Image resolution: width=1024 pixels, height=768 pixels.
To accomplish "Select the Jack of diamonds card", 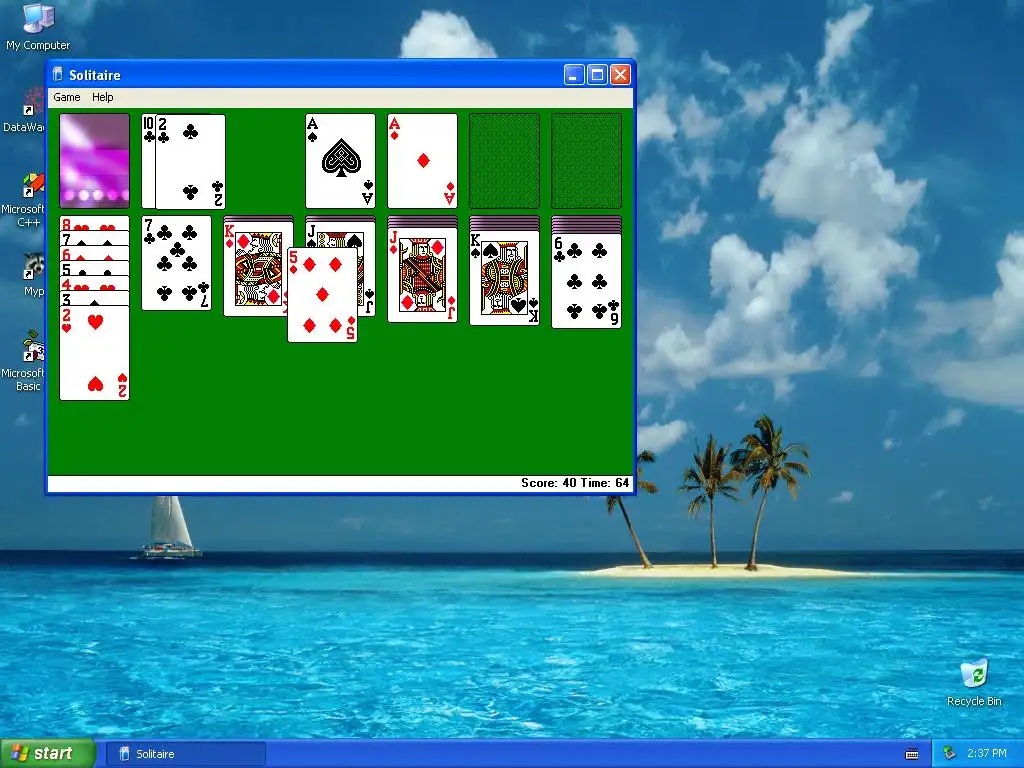I will (423, 275).
